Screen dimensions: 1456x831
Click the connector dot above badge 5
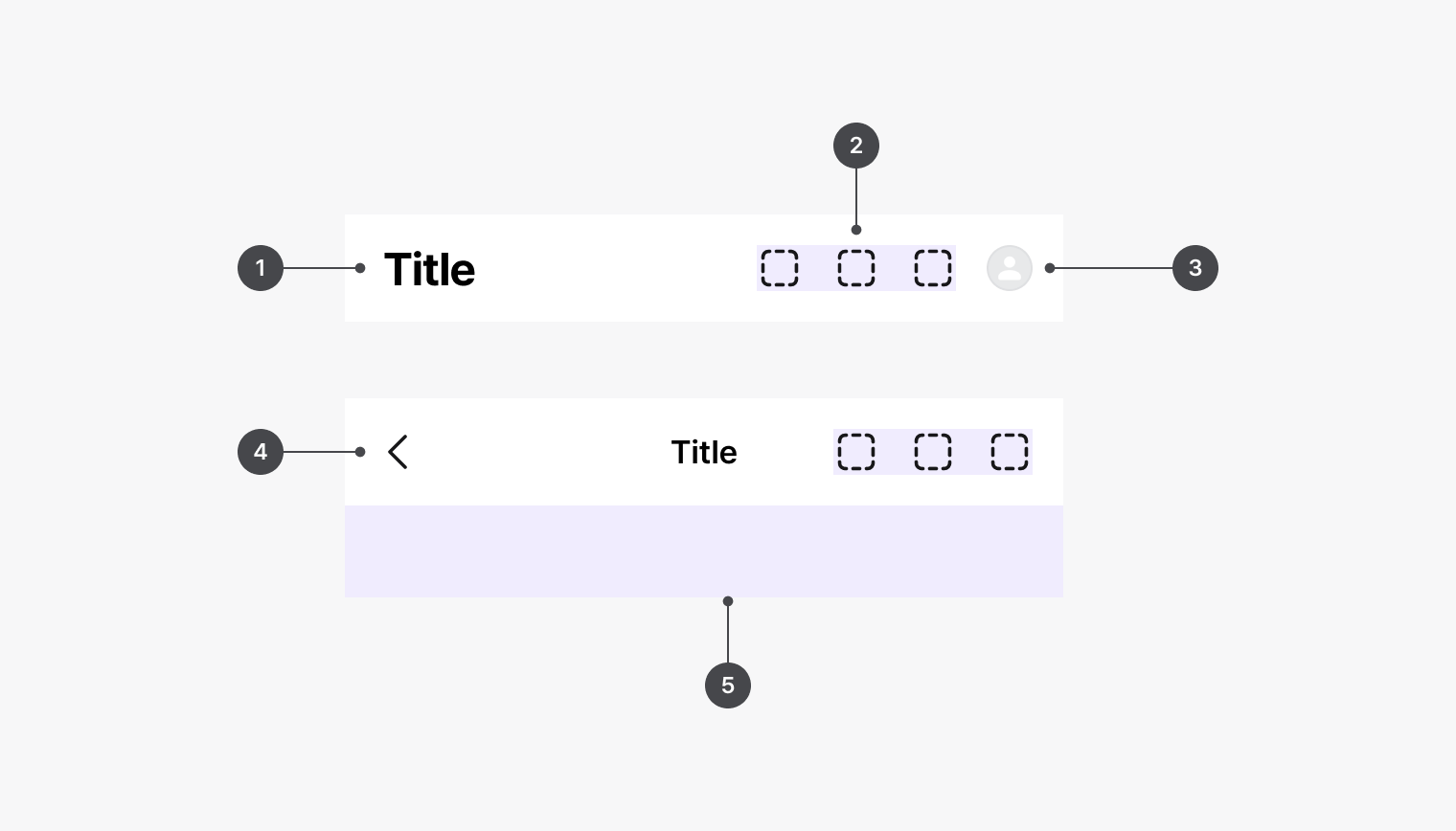tap(728, 601)
